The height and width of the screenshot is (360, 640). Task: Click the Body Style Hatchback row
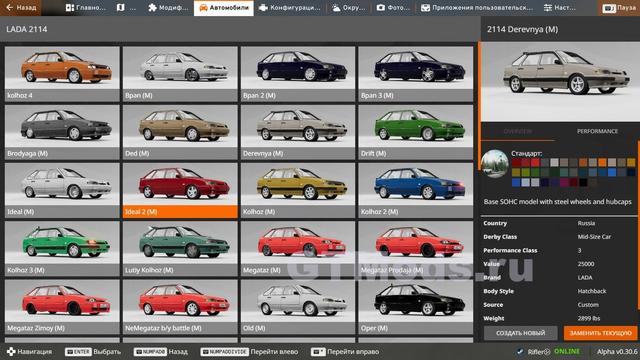tap(557, 291)
